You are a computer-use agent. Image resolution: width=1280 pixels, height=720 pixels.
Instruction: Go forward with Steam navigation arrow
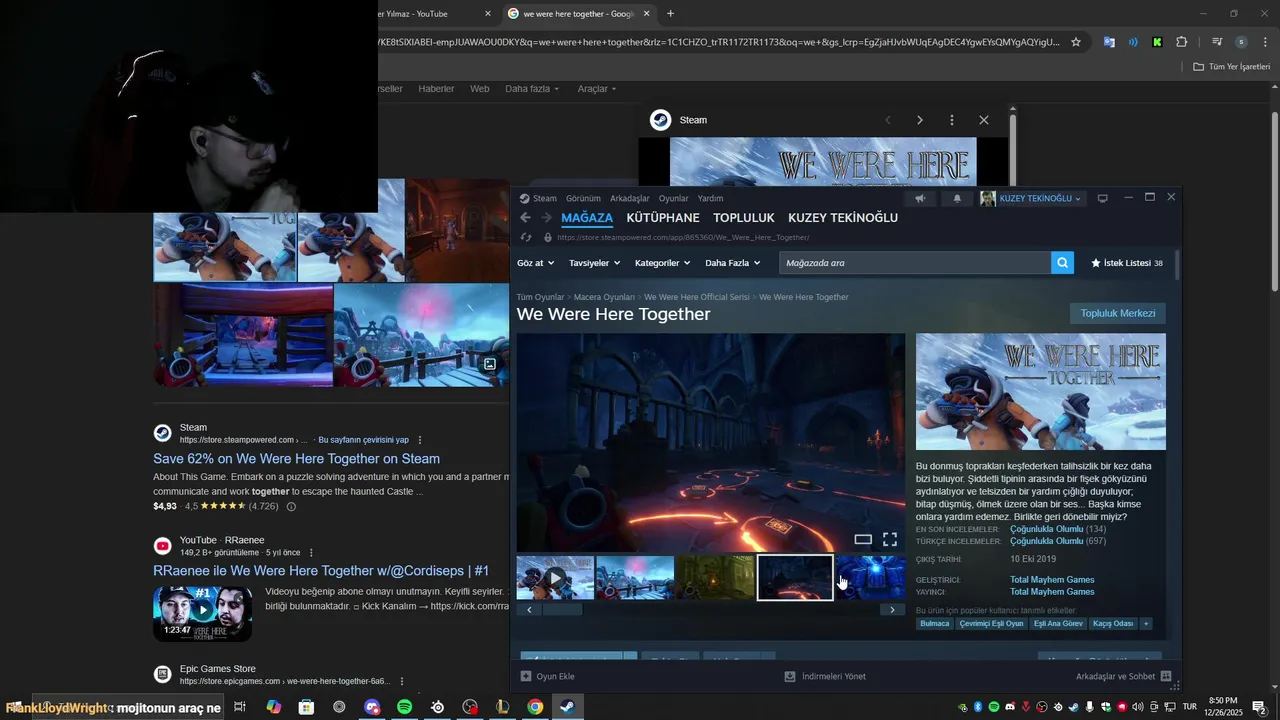(x=546, y=218)
